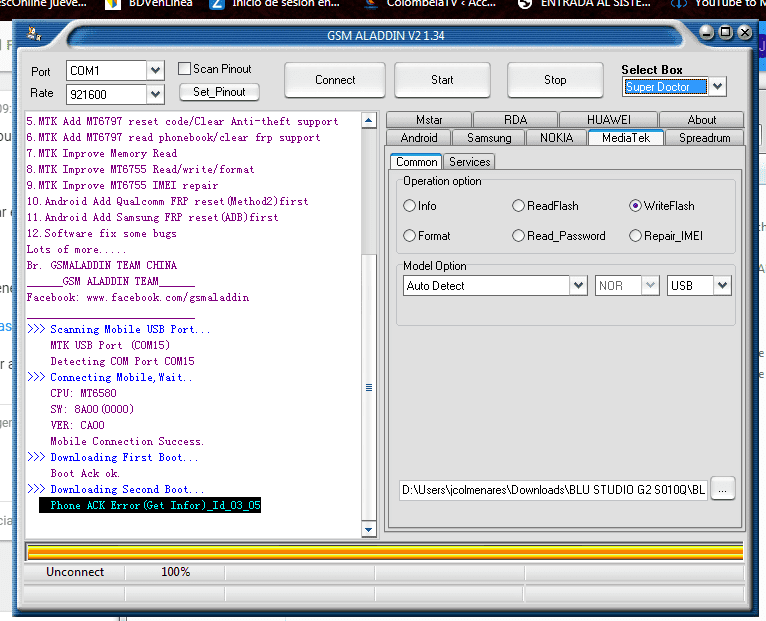The width and height of the screenshot is (766, 621).
Task: Open the Inicio de sesión browser tab
Action: coord(274,4)
